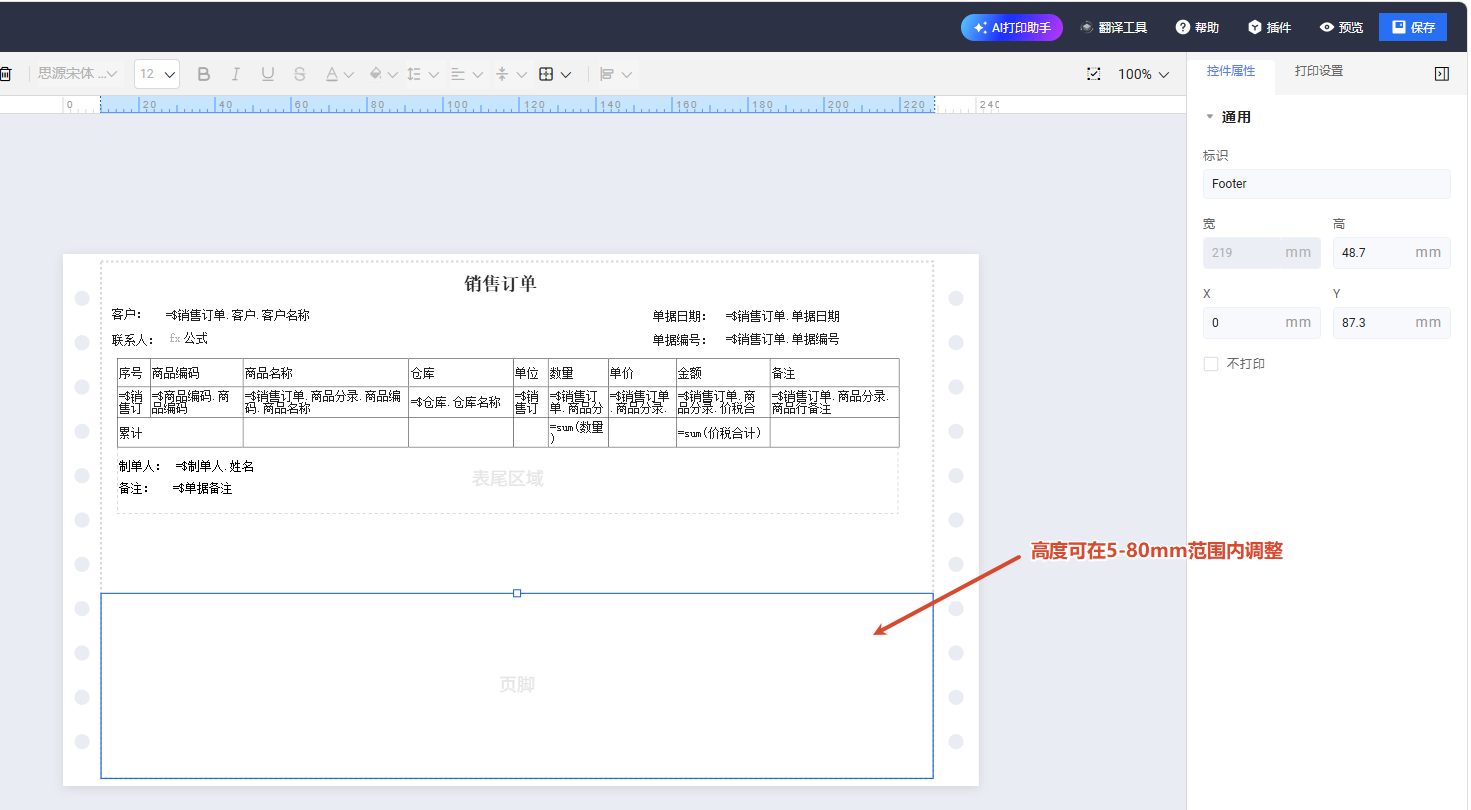Switch to 控件属性 tab

[1230, 71]
